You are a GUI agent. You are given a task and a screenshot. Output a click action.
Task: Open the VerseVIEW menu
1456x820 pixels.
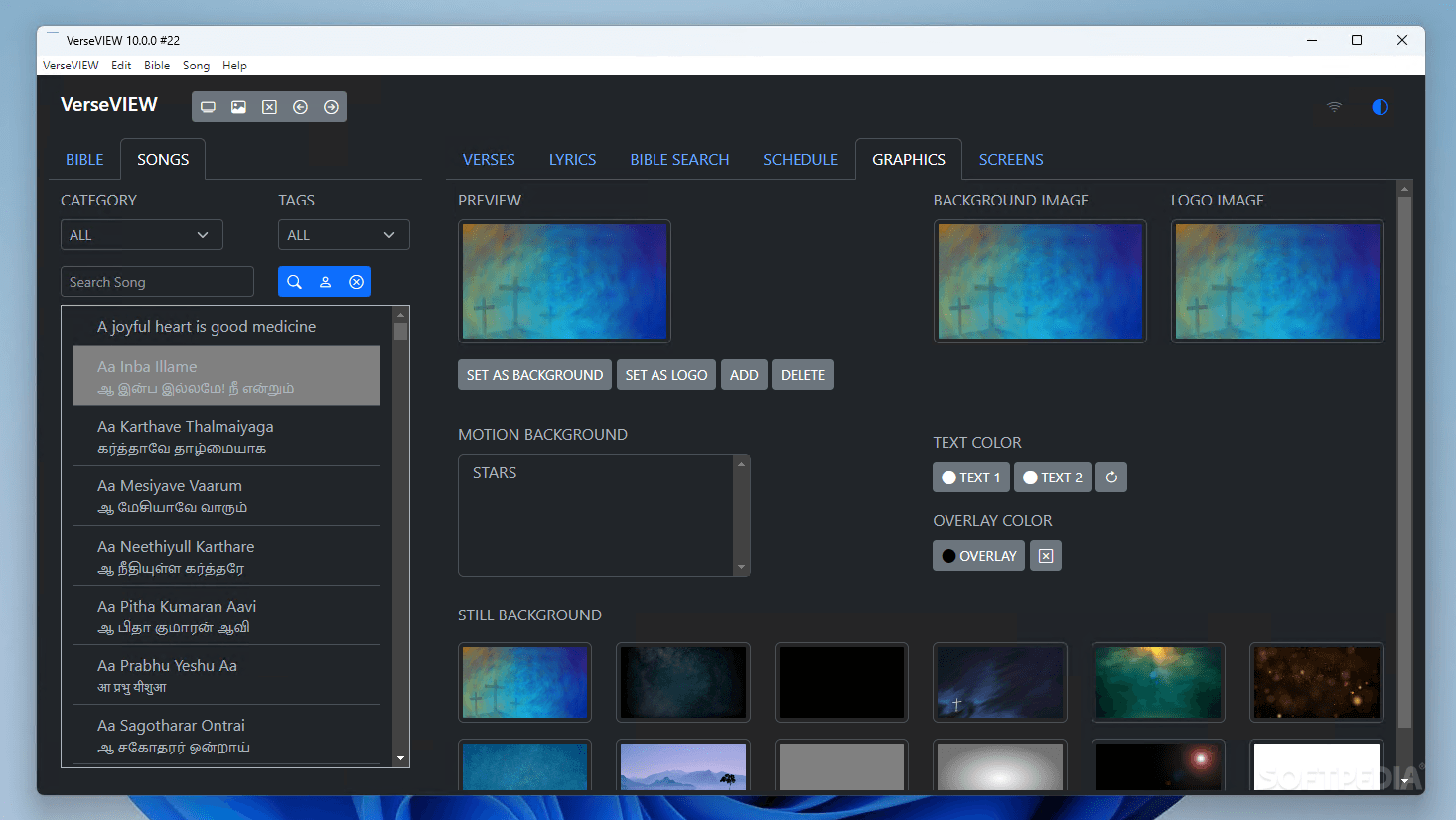(x=71, y=66)
